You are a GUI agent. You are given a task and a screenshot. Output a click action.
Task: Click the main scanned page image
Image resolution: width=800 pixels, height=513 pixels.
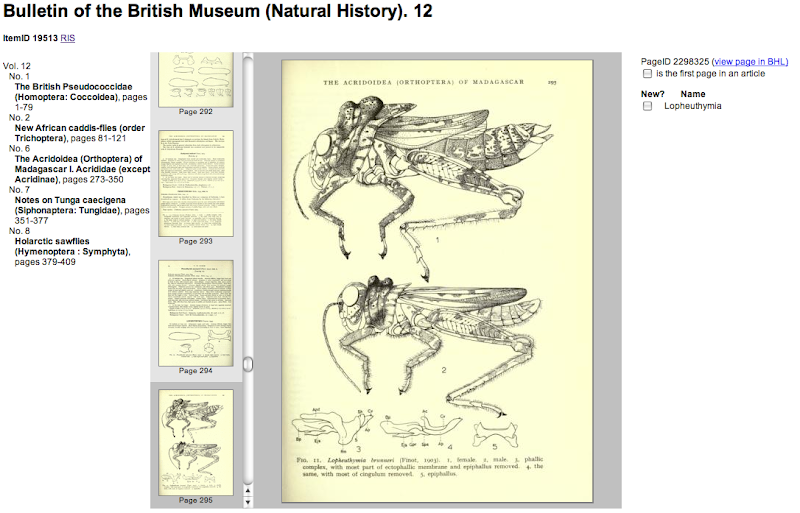coord(437,281)
